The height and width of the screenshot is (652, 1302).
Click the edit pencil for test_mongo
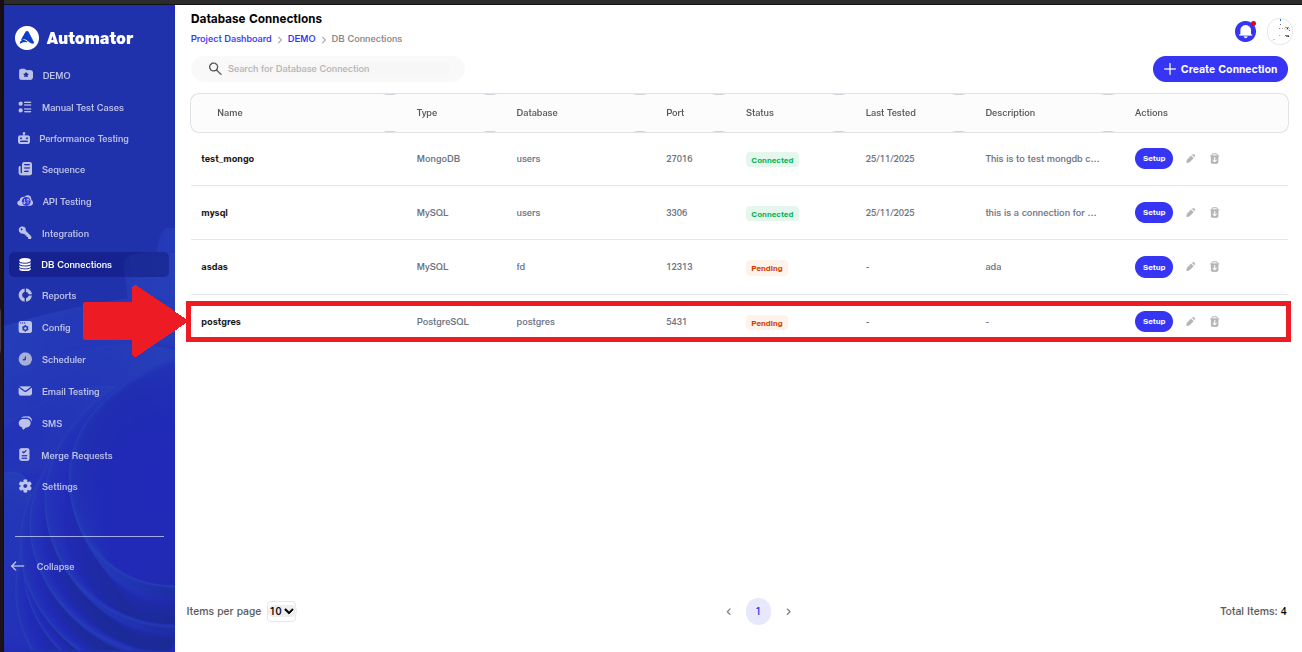pyautogui.click(x=1190, y=159)
